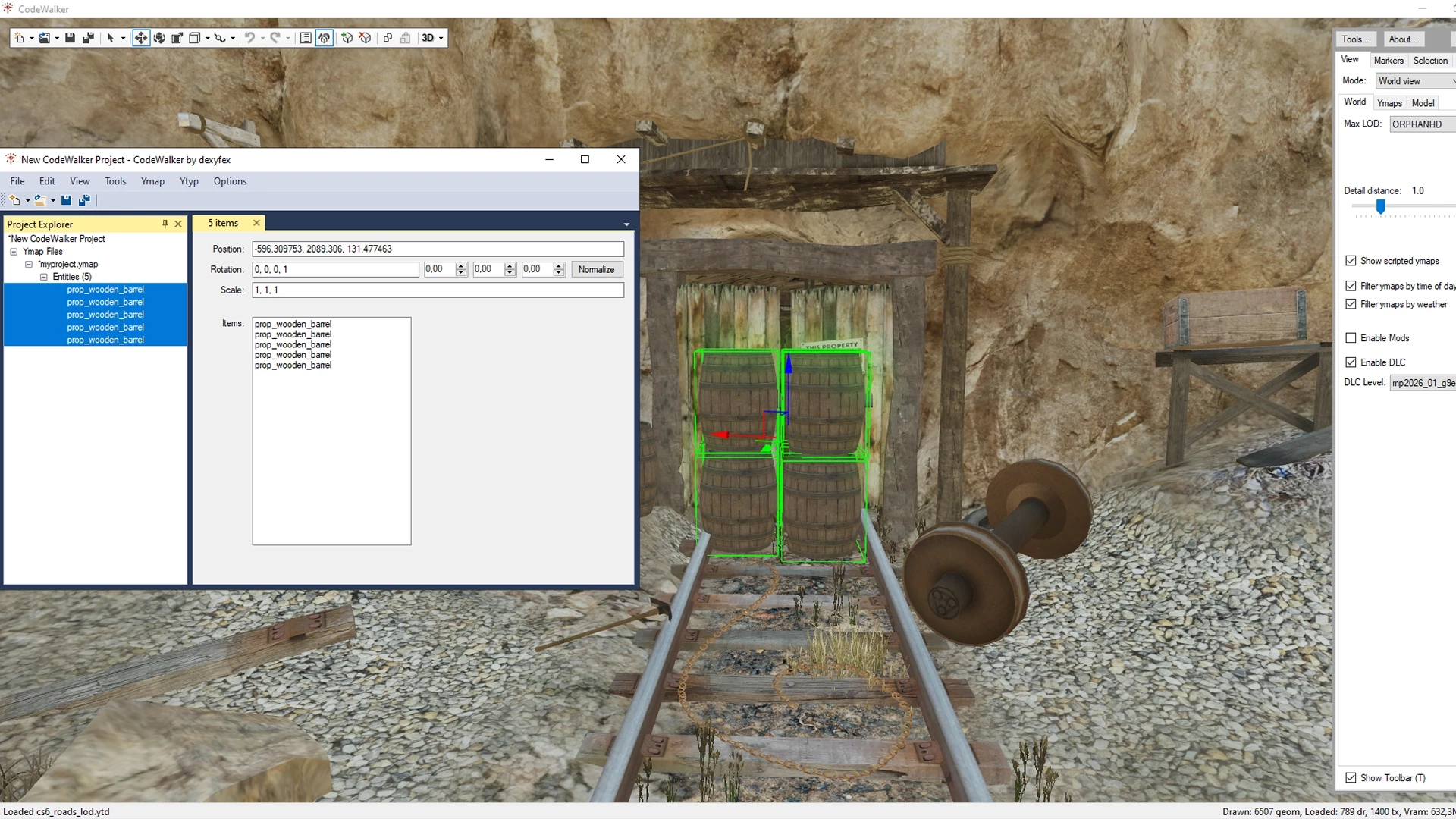This screenshot has width=1456, height=819.
Task: Click Save All icon in project window toolbar
Action: coord(84,200)
